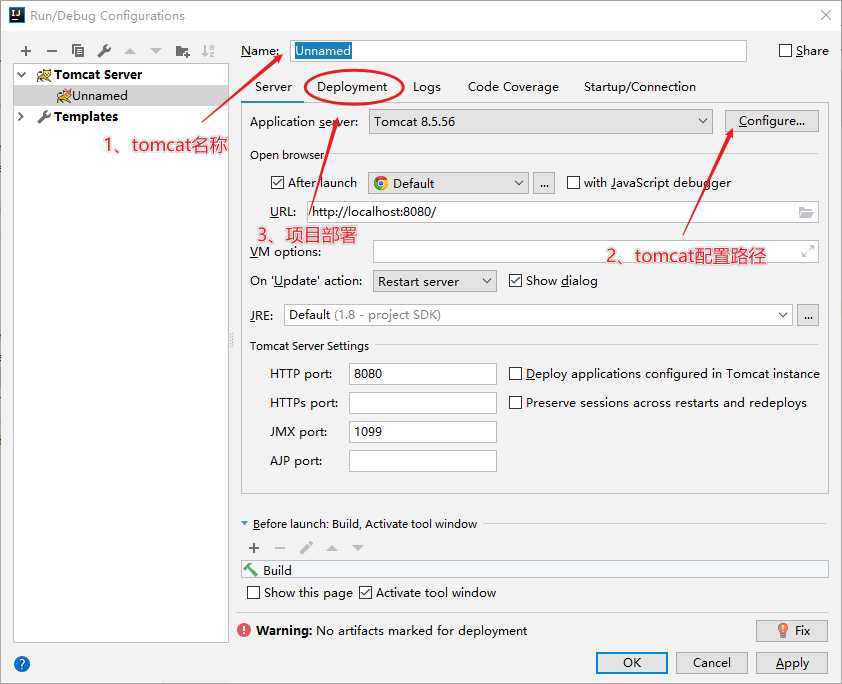Switch to the Logs tab
The image size is (842, 684).
(427, 87)
